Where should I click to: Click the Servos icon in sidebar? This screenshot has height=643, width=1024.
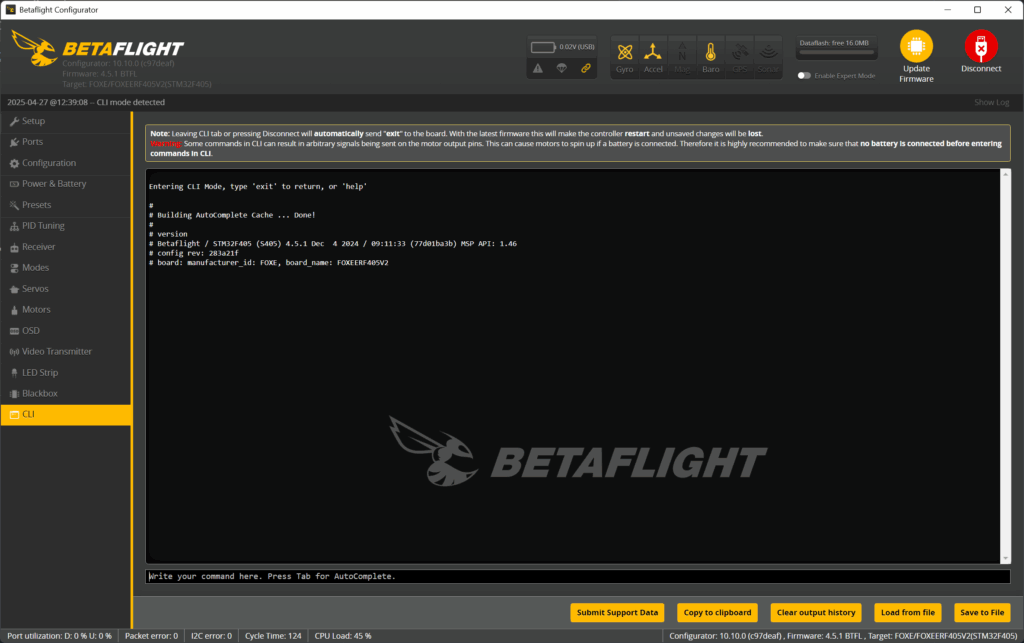click(x=14, y=289)
